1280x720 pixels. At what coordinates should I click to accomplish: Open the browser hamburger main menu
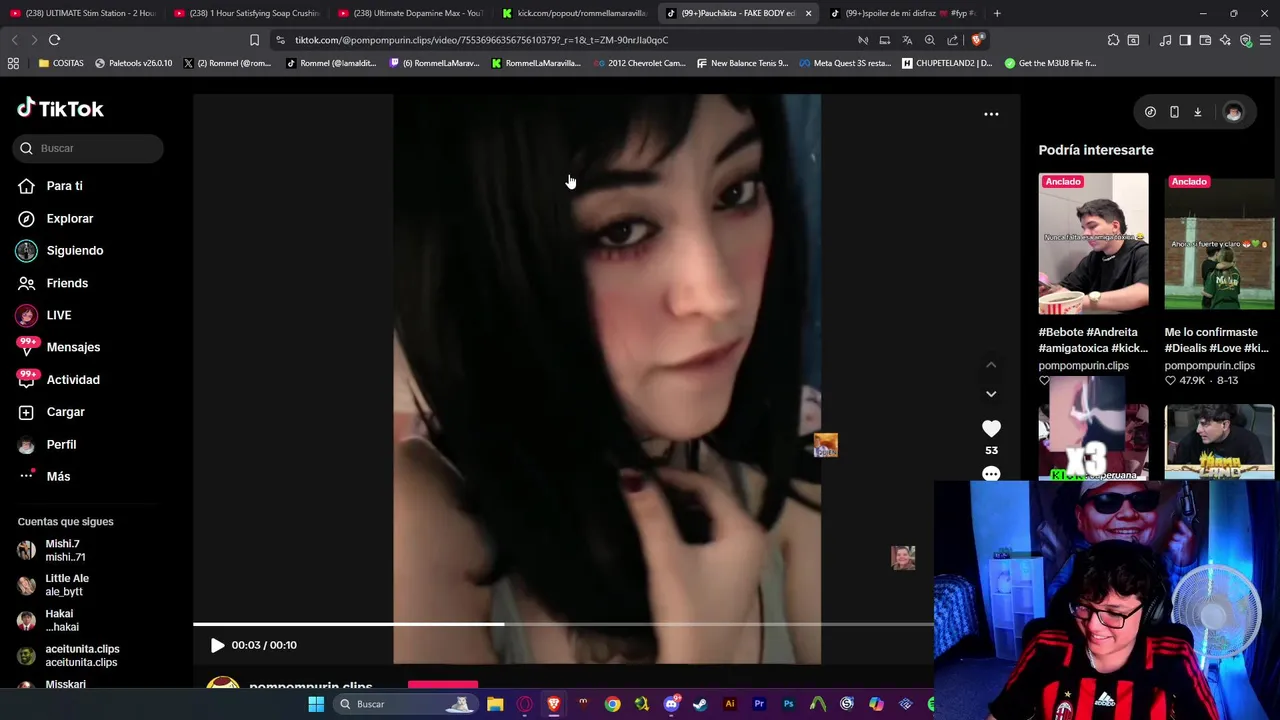tap(1266, 40)
